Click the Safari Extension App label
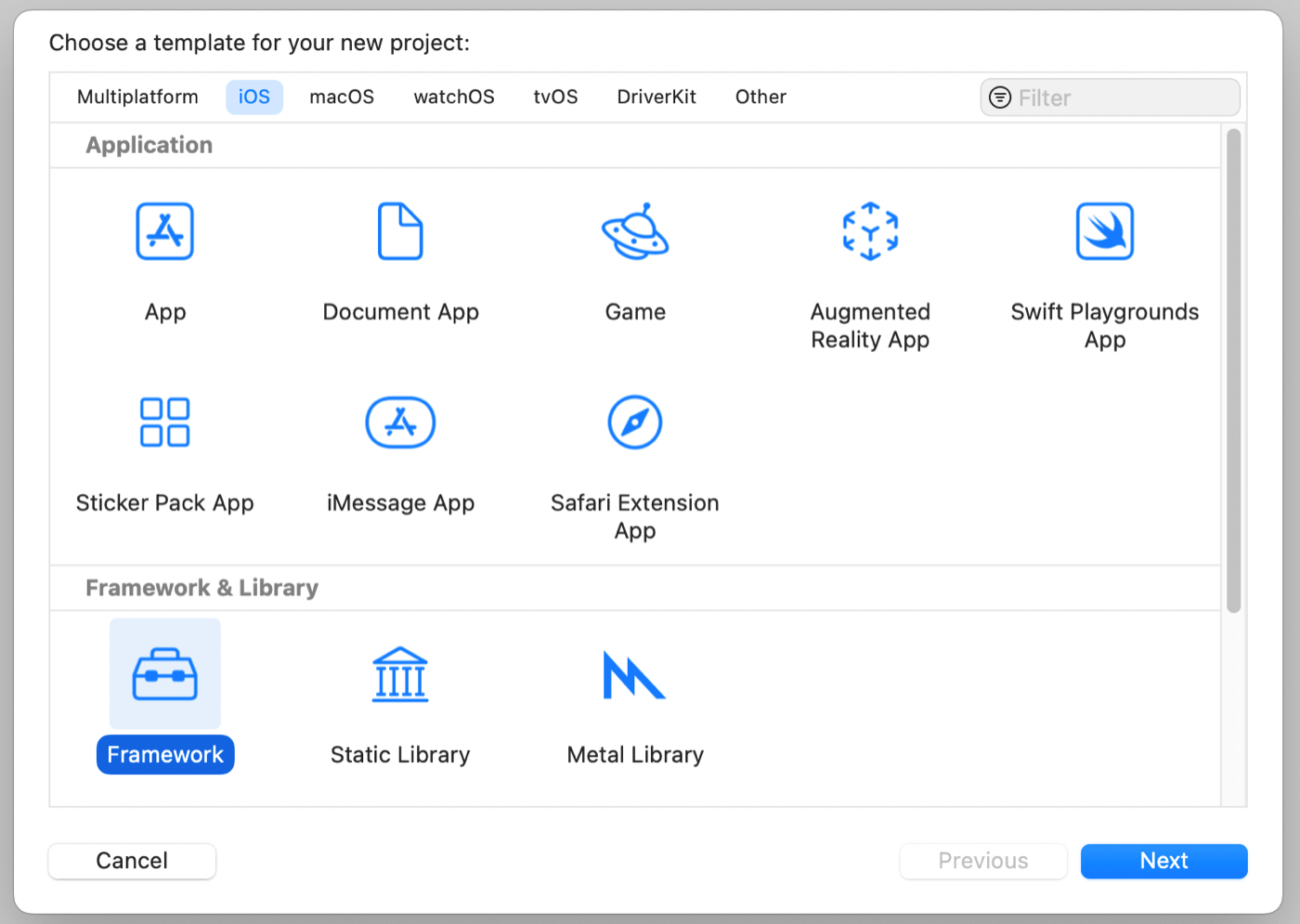Image resolution: width=1300 pixels, height=924 pixels. [635, 516]
